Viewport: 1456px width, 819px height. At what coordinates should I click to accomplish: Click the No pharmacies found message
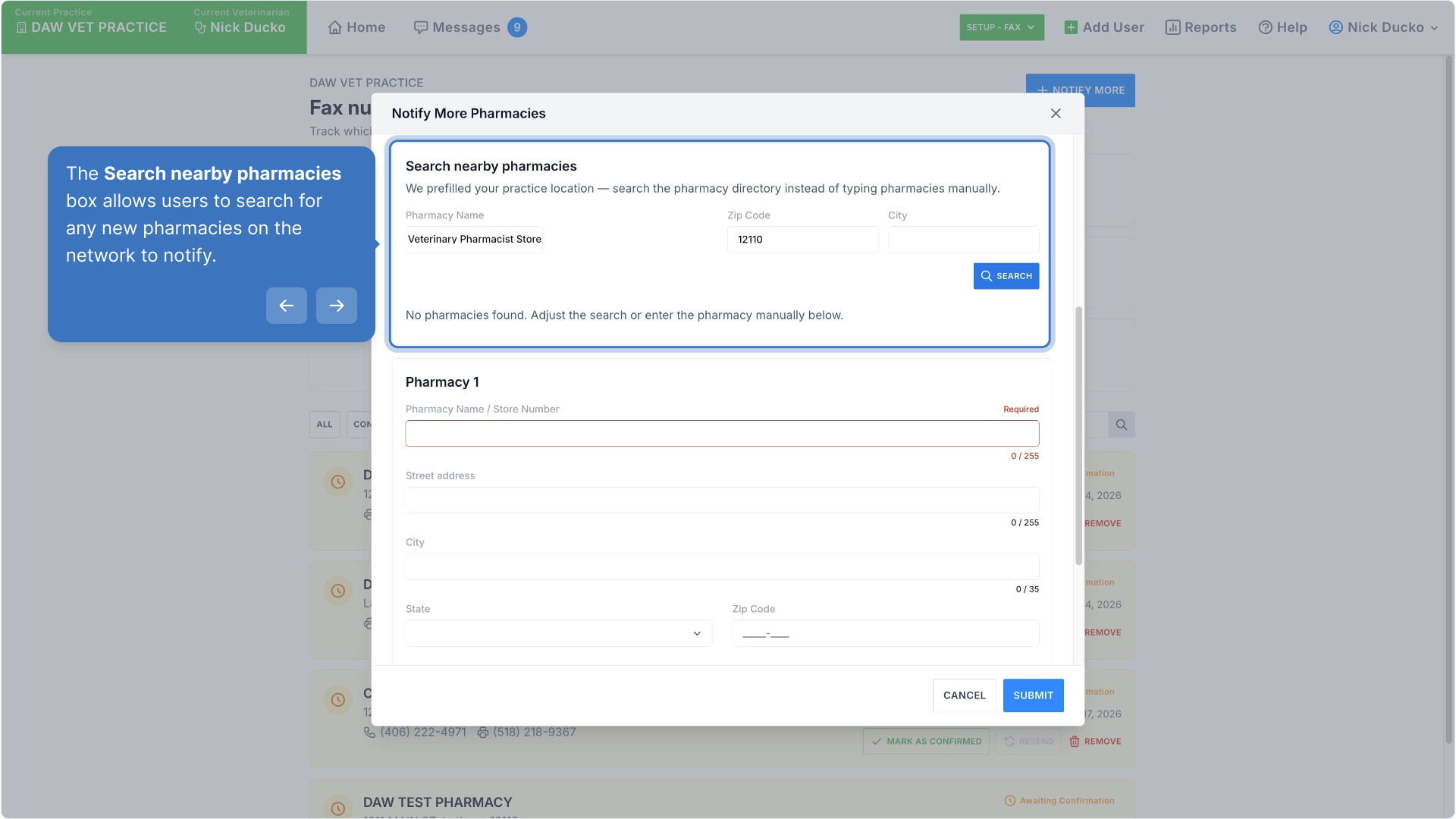pyautogui.click(x=624, y=315)
